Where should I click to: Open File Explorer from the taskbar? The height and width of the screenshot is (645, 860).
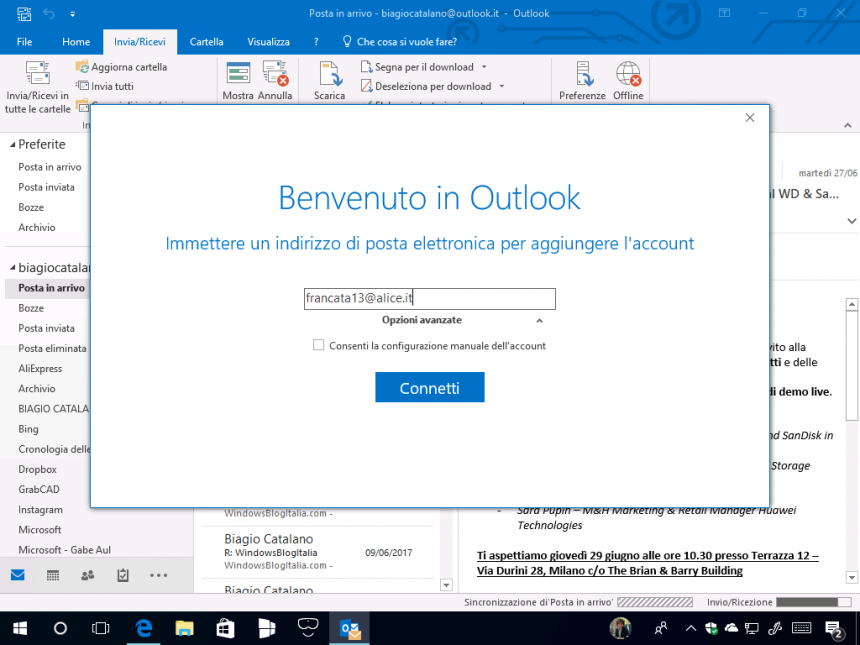[185, 629]
